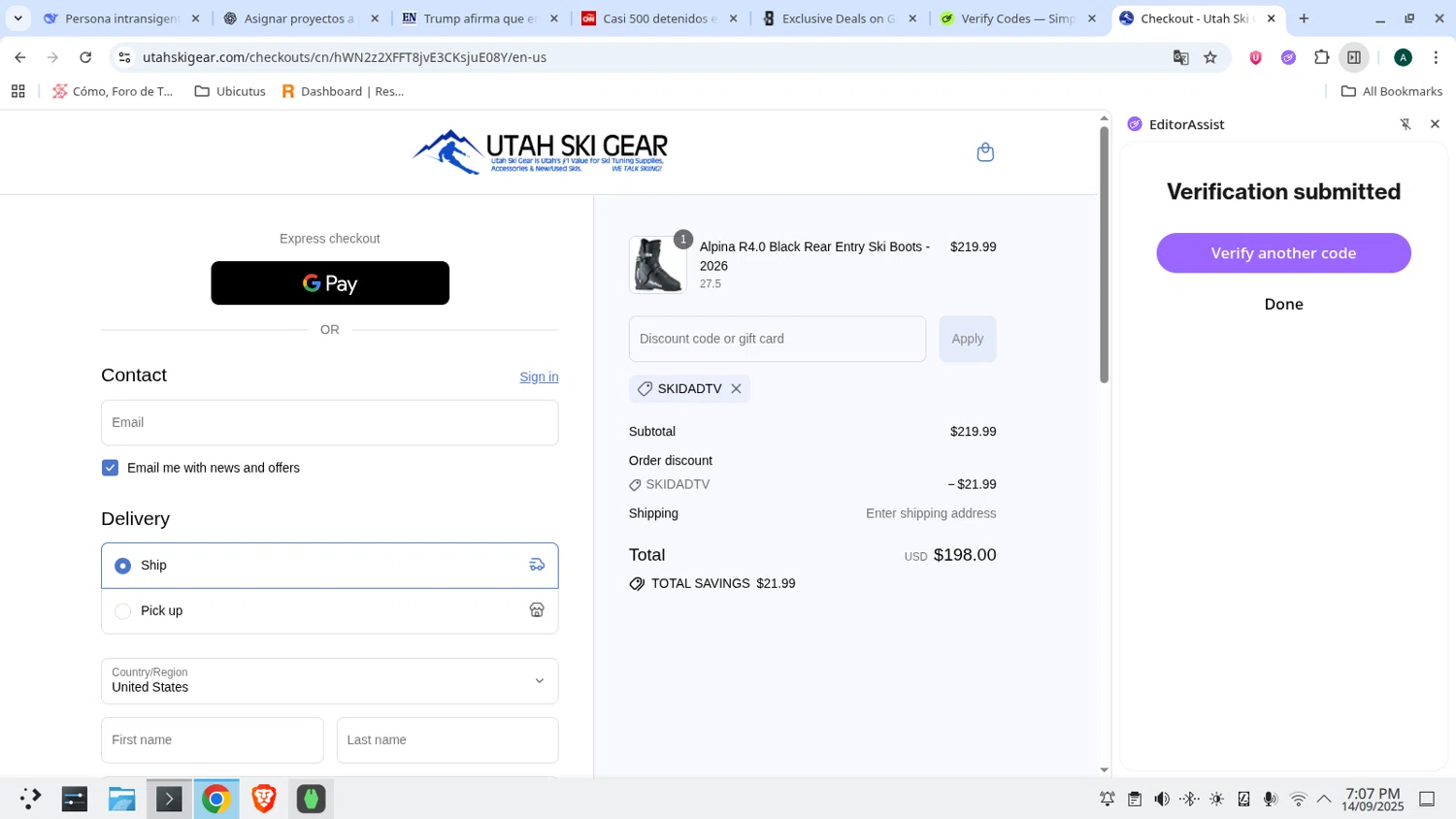1456x819 pixels.
Task: Focus the First name field
Action: (x=213, y=740)
